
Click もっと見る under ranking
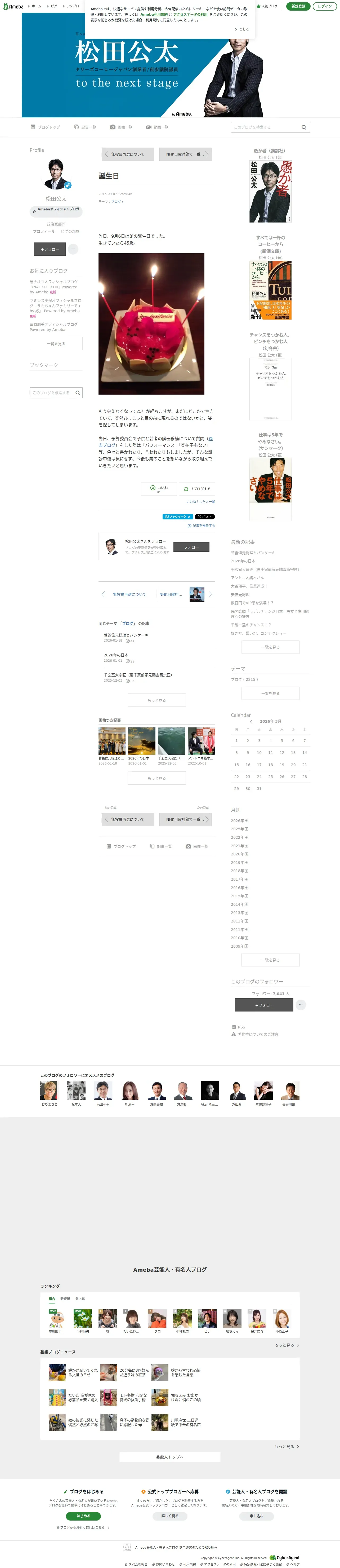pyautogui.click(x=287, y=1345)
